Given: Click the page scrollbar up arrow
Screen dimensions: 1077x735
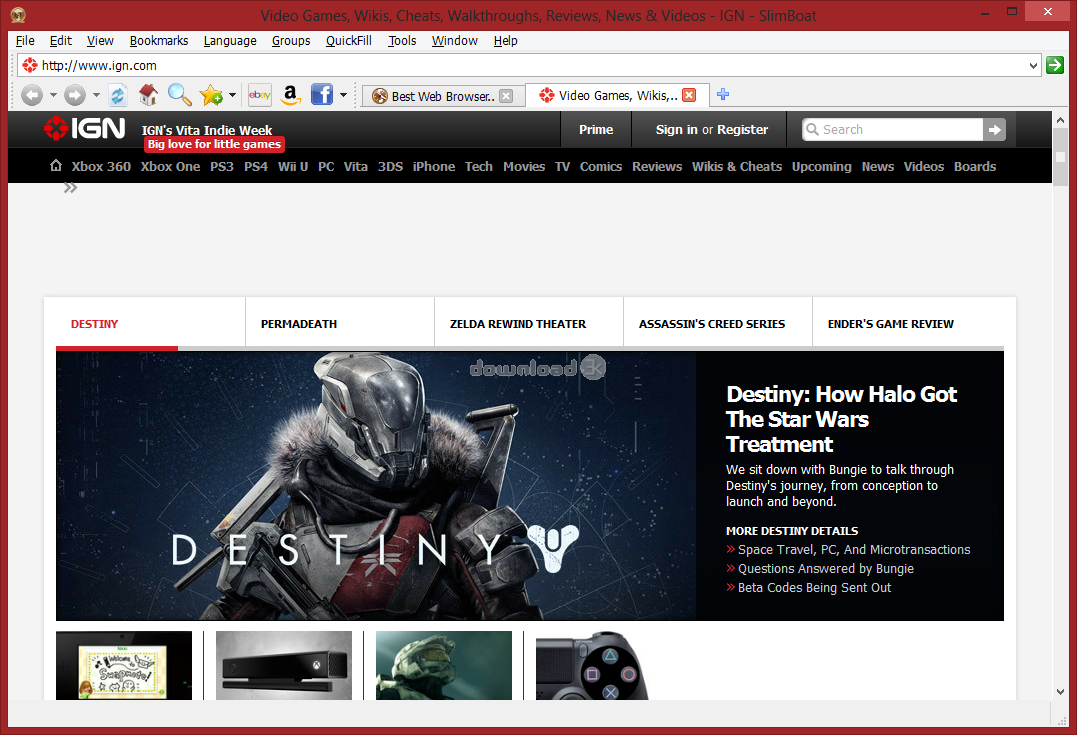Looking at the screenshot, I should 1061,120.
